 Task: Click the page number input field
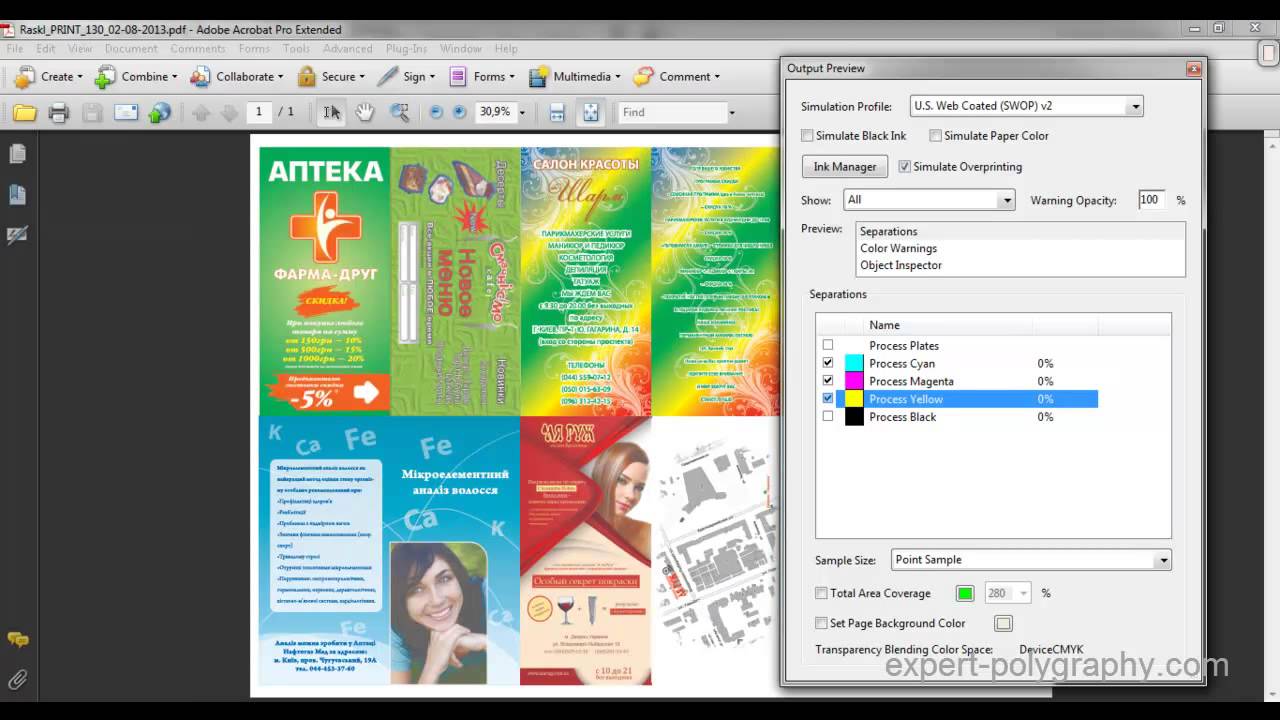click(258, 112)
